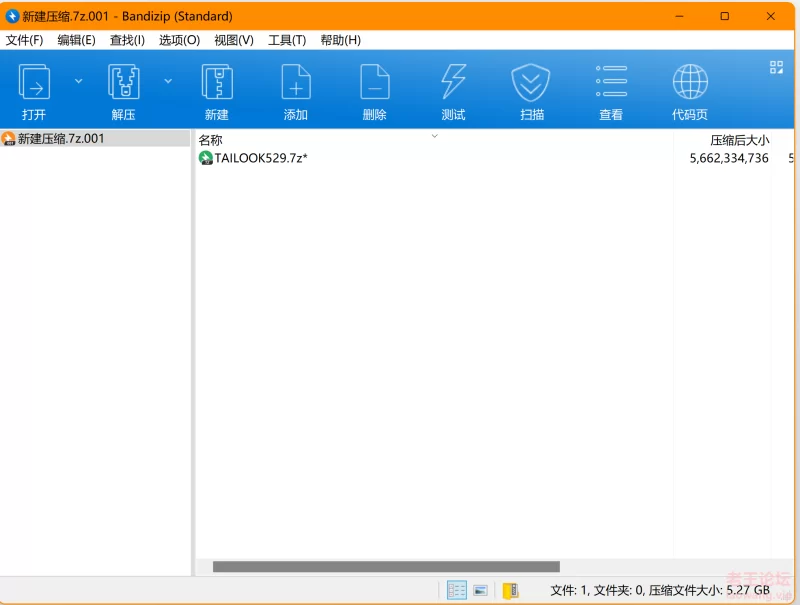Click the Add files (添加) icon

(296, 82)
